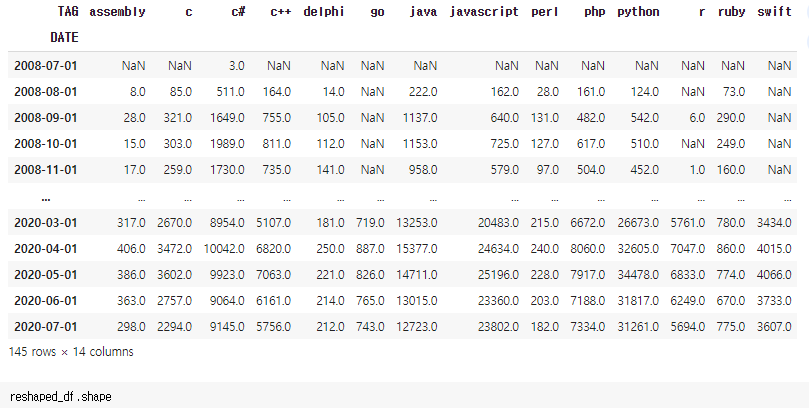Click the 3607.0 swift value
Image resolution: width=809 pixels, height=408 pixels.
pyautogui.click(x=774, y=327)
